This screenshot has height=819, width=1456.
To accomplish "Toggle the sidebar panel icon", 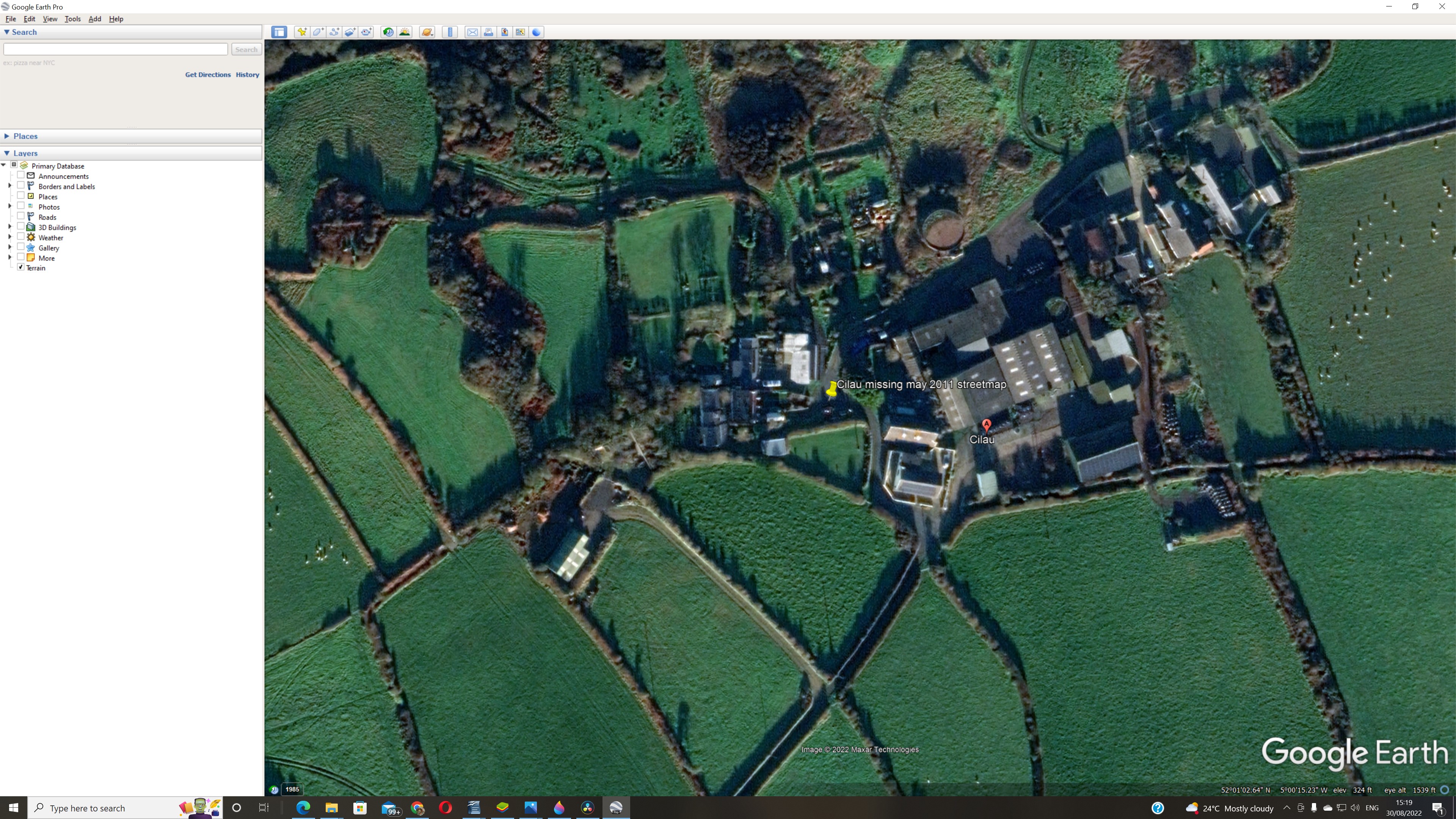I will click(279, 32).
